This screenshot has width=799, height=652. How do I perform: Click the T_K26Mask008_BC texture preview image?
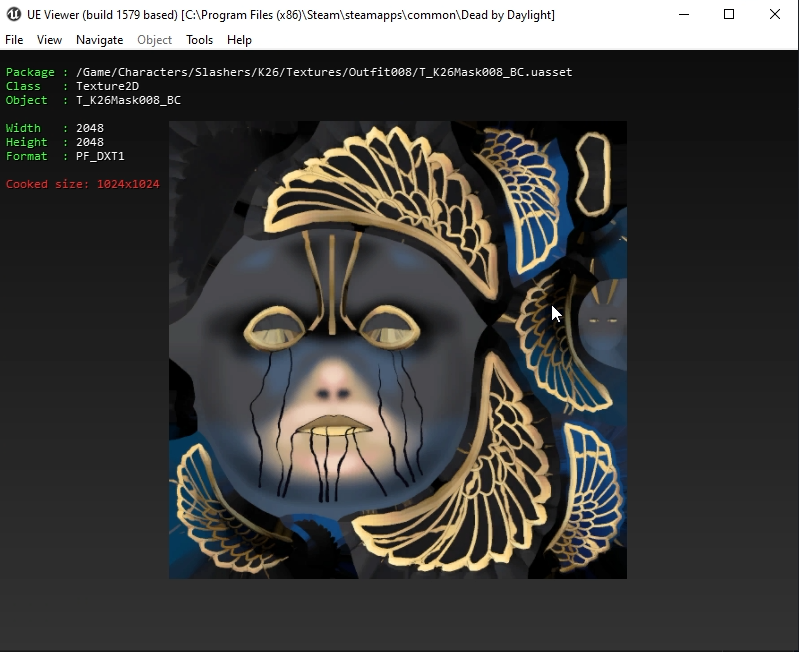pos(398,350)
